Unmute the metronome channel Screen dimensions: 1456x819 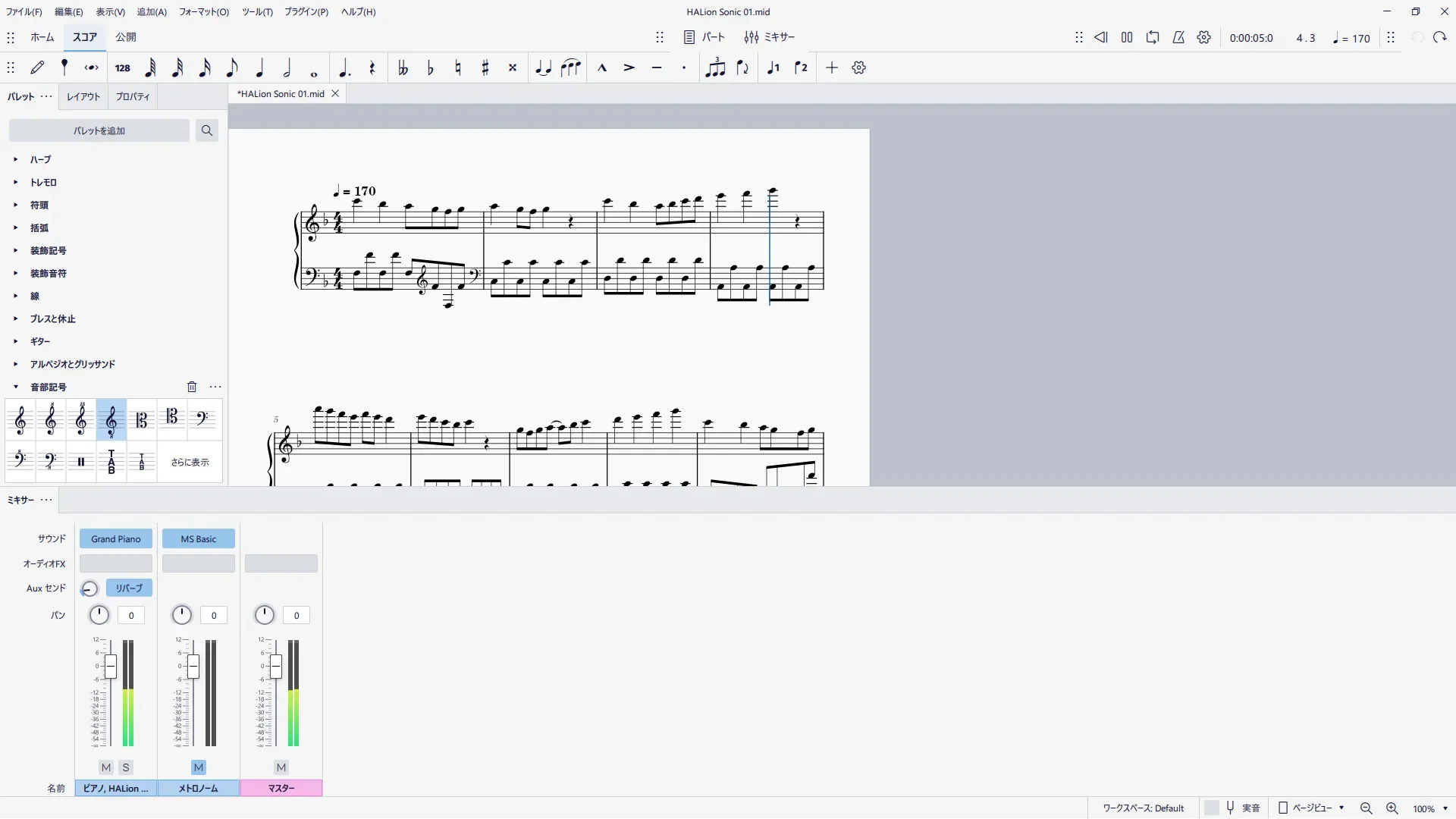tap(199, 767)
